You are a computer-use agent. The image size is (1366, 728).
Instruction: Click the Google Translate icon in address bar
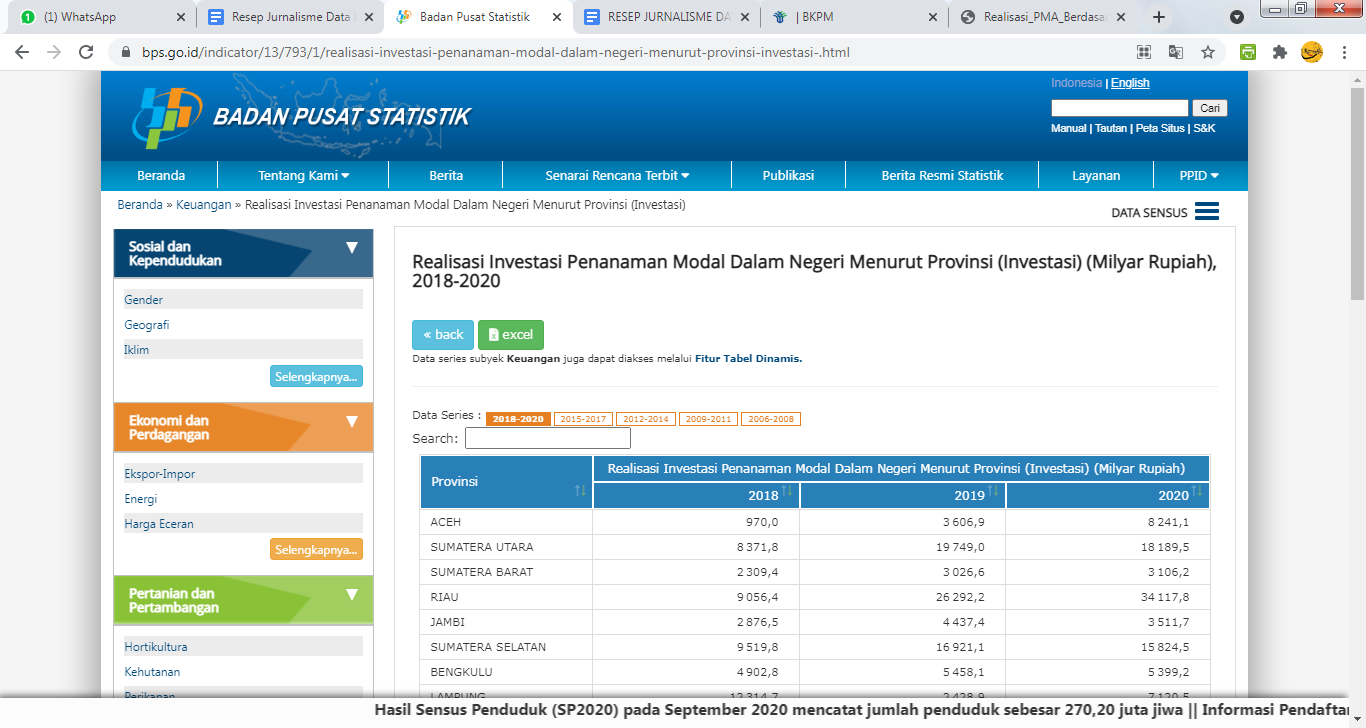click(x=1176, y=52)
